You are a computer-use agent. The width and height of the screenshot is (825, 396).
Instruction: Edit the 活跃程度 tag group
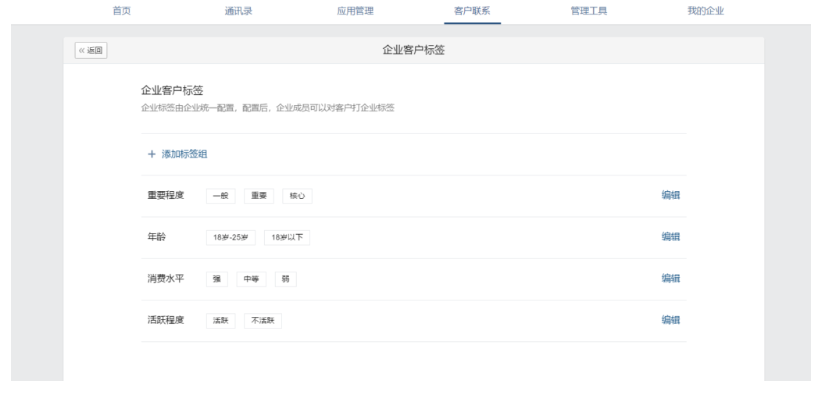point(670,320)
